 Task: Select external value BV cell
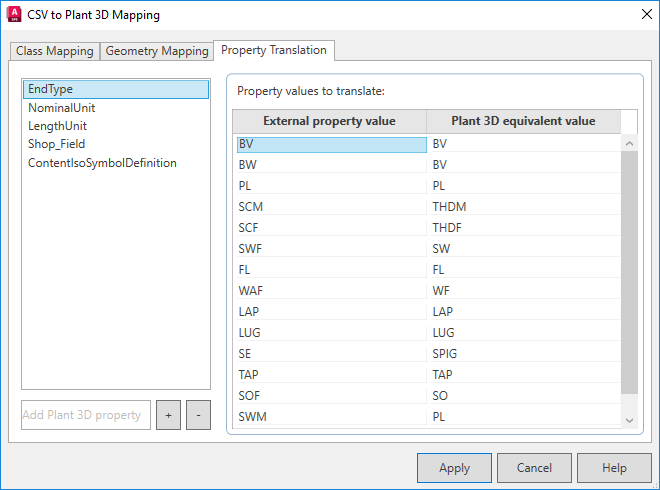(332, 144)
